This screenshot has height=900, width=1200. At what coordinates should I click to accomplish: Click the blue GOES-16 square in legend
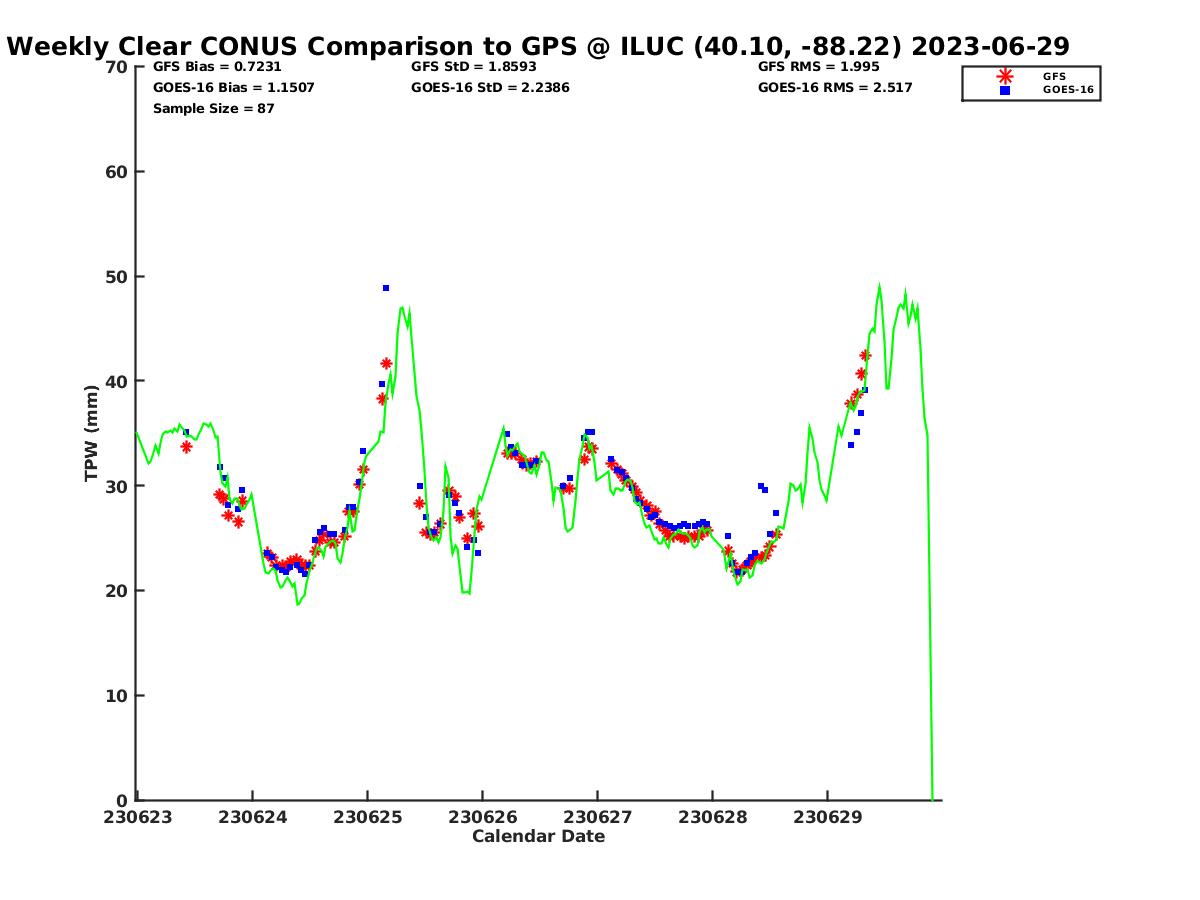tap(1004, 90)
